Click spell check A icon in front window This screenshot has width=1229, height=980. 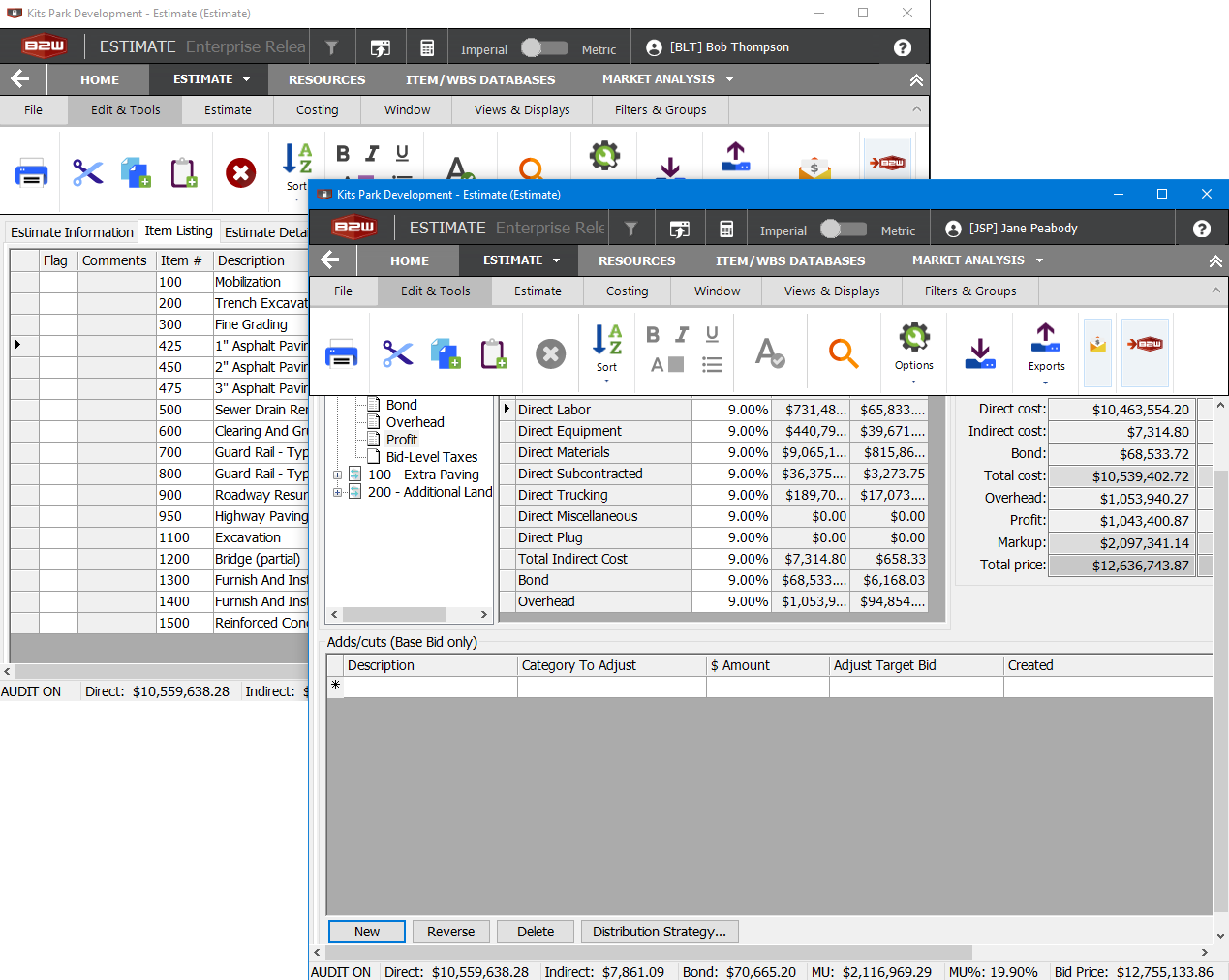[x=770, y=353]
